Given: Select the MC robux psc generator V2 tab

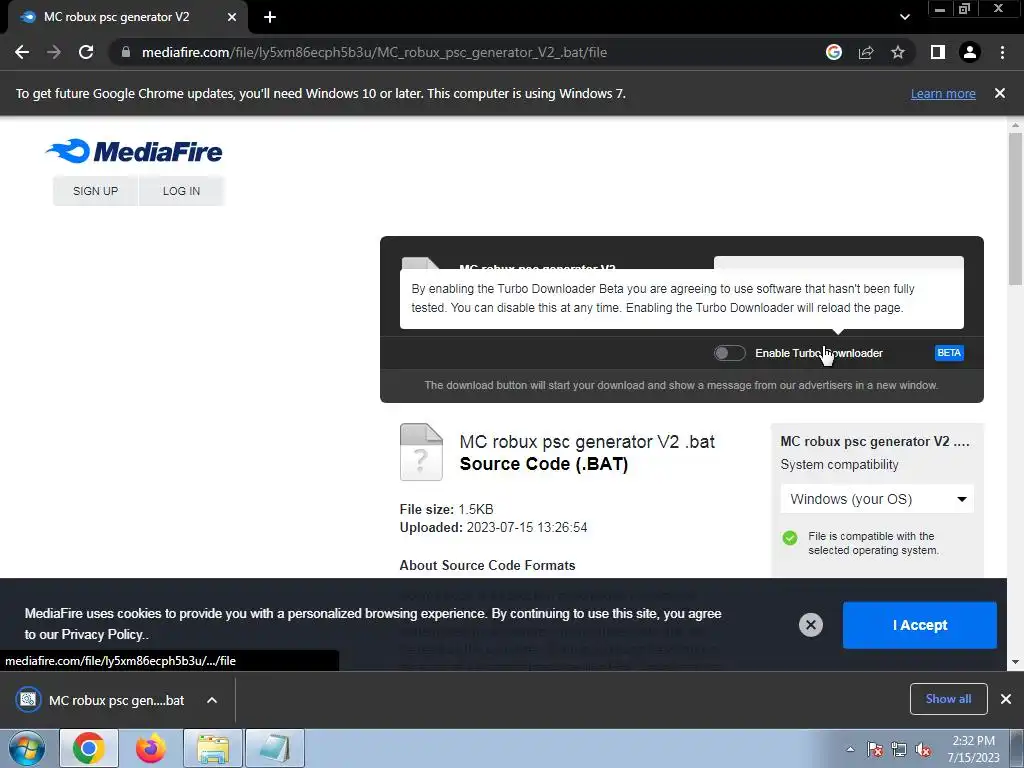Looking at the screenshot, I should [x=128, y=17].
